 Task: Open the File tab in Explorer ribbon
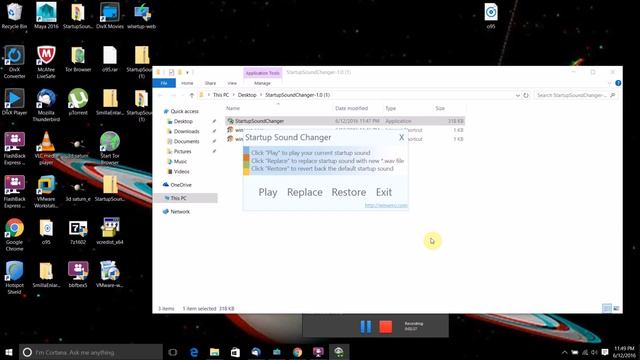[x=164, y=83]
